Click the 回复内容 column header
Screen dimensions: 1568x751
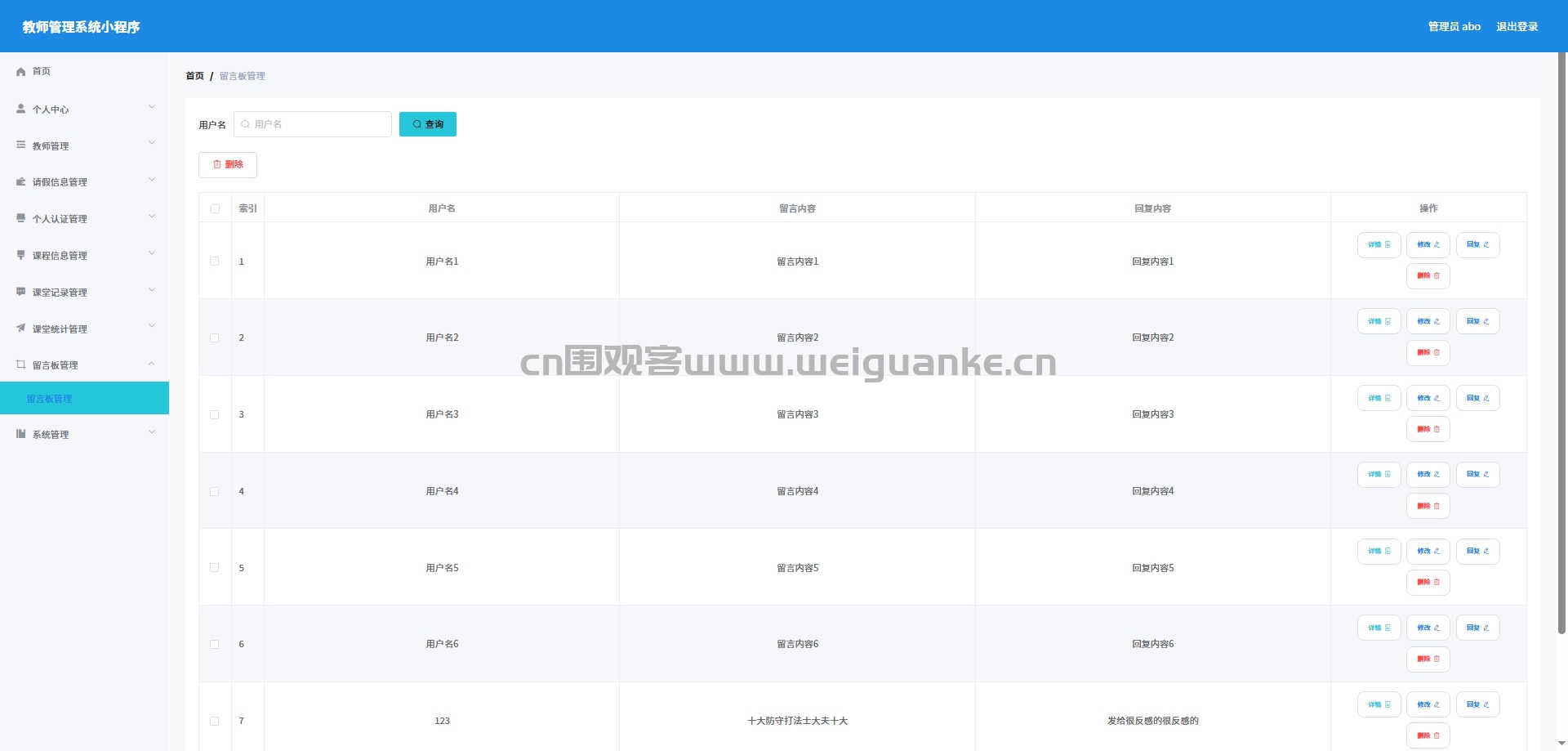(1152, 208)
